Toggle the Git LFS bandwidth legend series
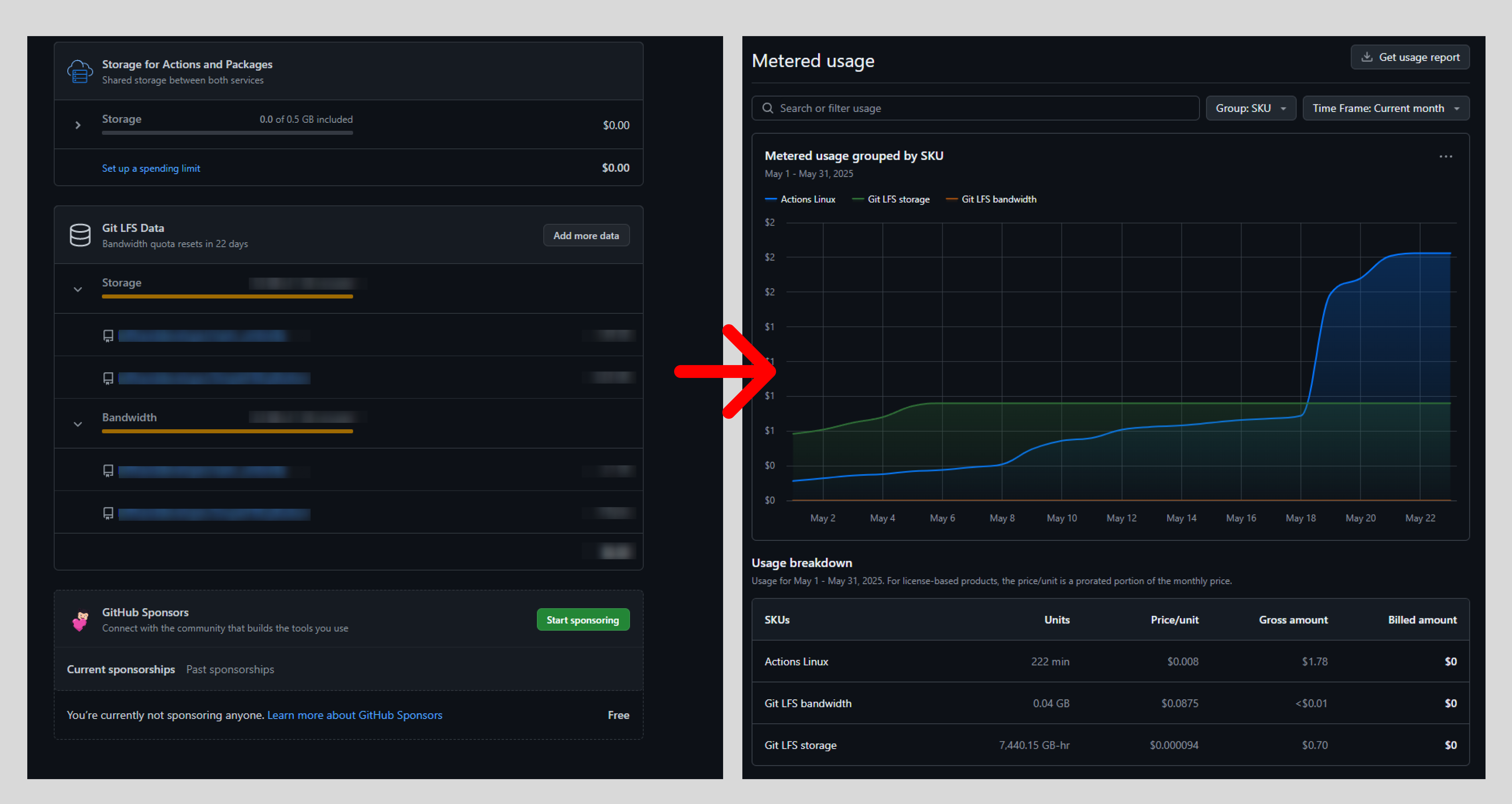 [991, 199]
